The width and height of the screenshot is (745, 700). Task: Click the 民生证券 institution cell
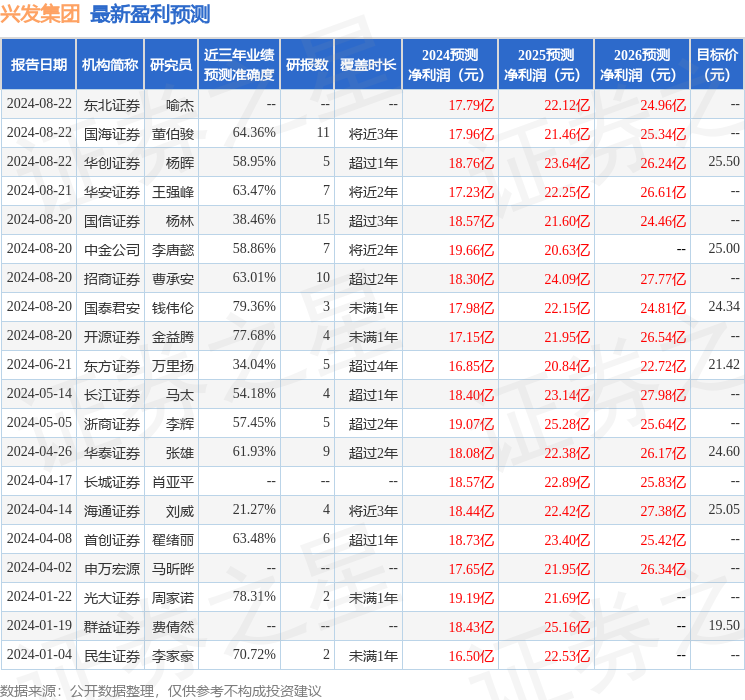pyautogui.click(x=112, y=656)
